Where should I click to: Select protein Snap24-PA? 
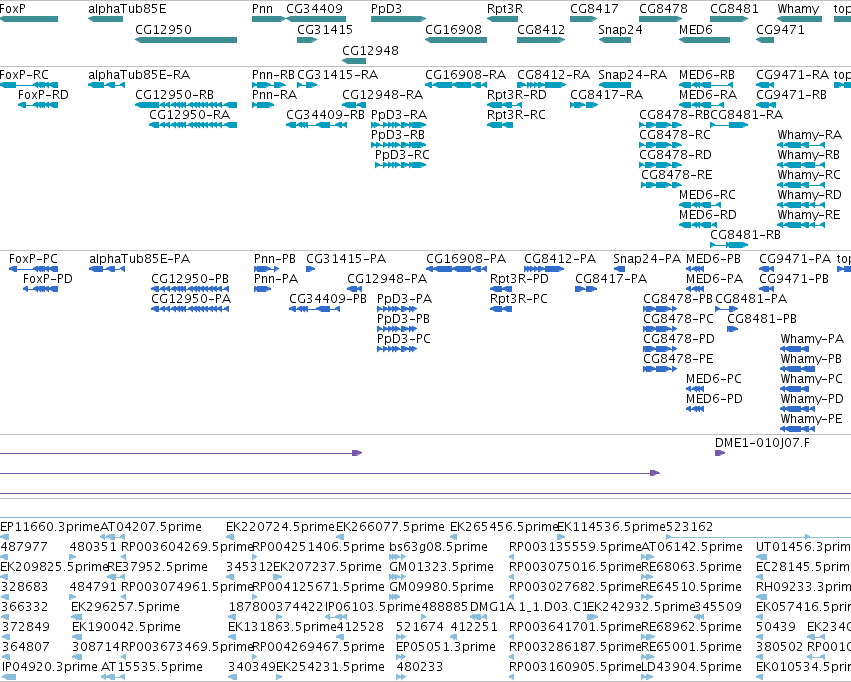[x=646, y=259]
